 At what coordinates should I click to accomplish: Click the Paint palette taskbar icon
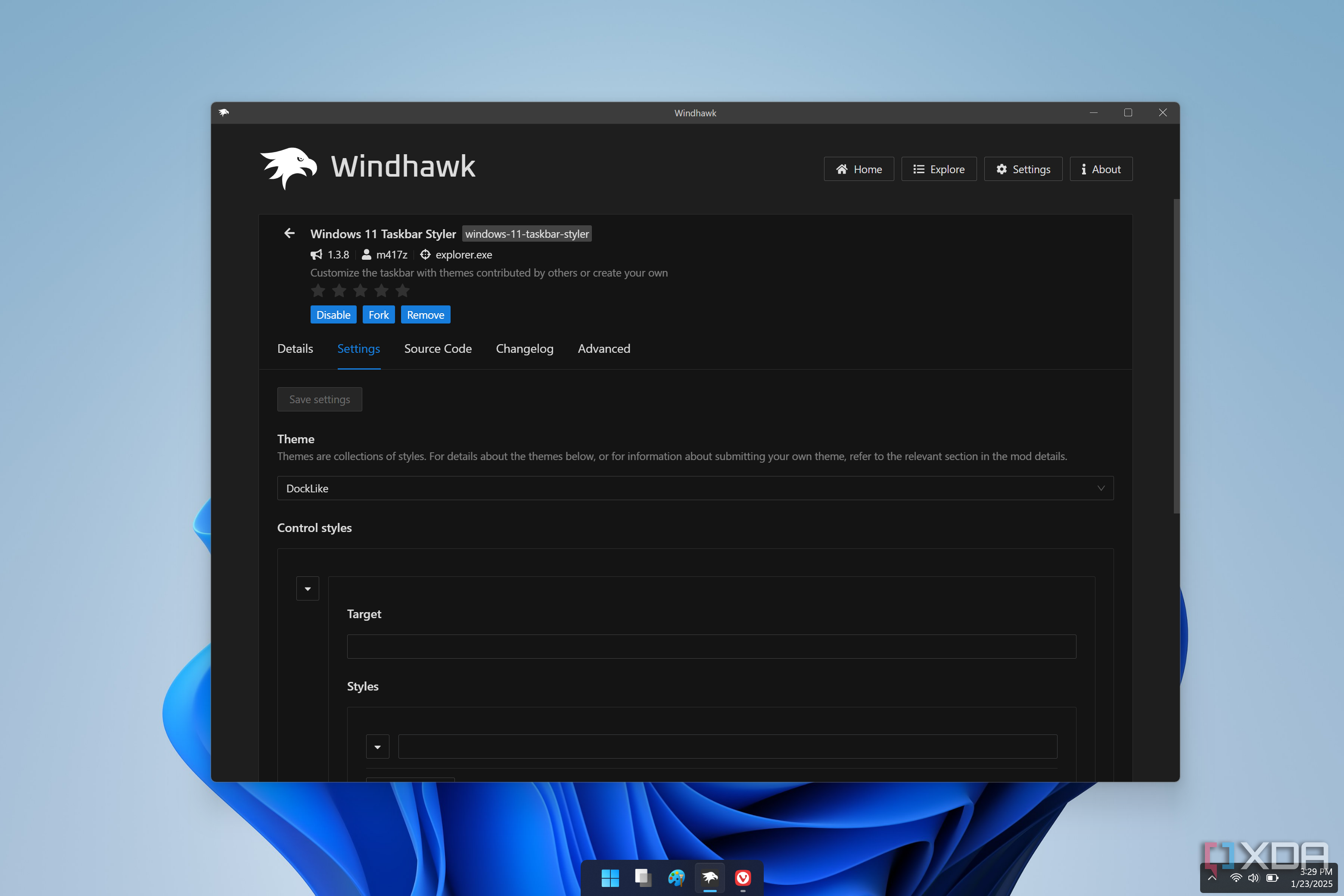pos(676,877)
